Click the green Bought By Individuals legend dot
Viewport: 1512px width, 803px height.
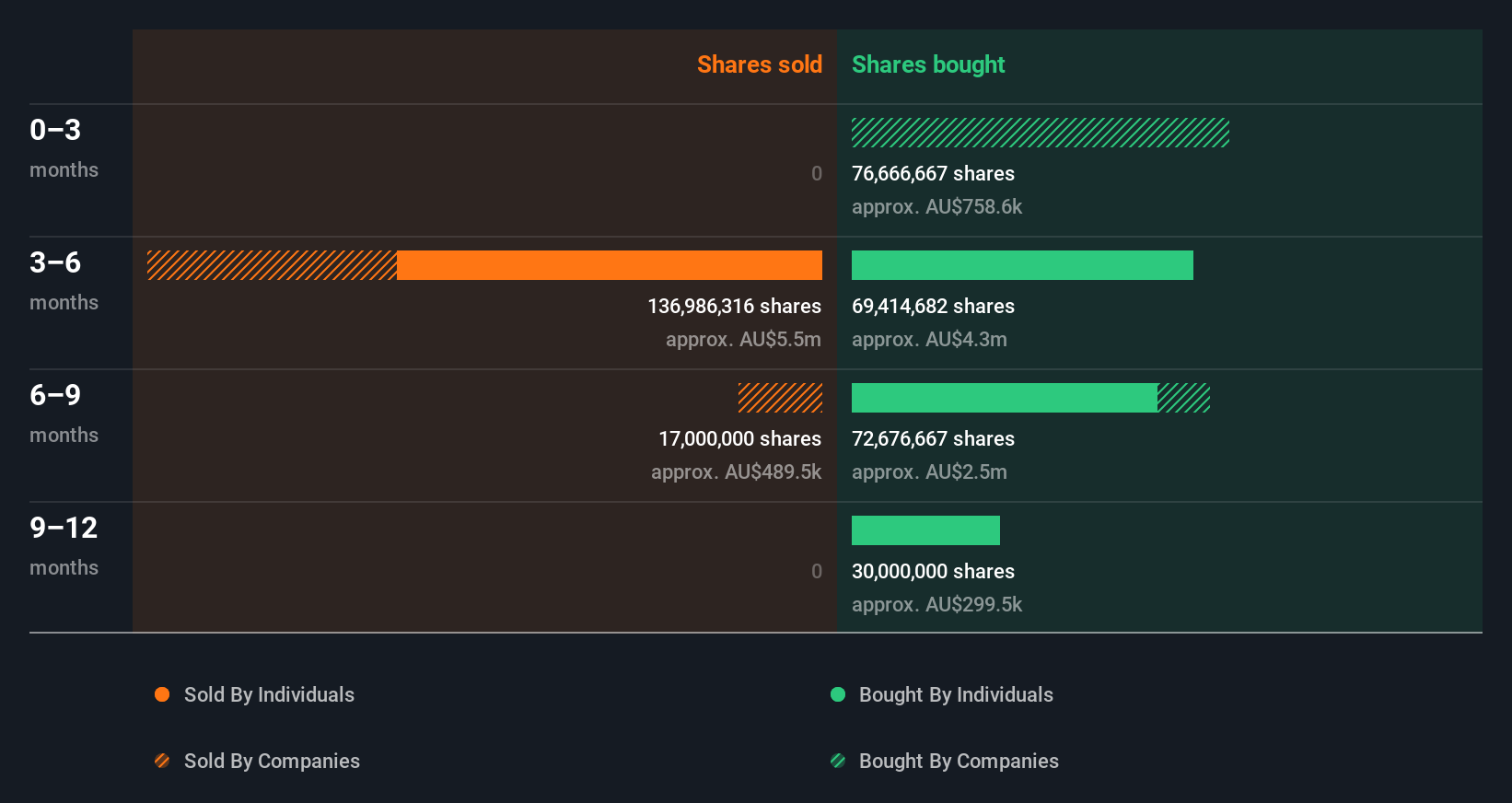click(x=838, y=694)
